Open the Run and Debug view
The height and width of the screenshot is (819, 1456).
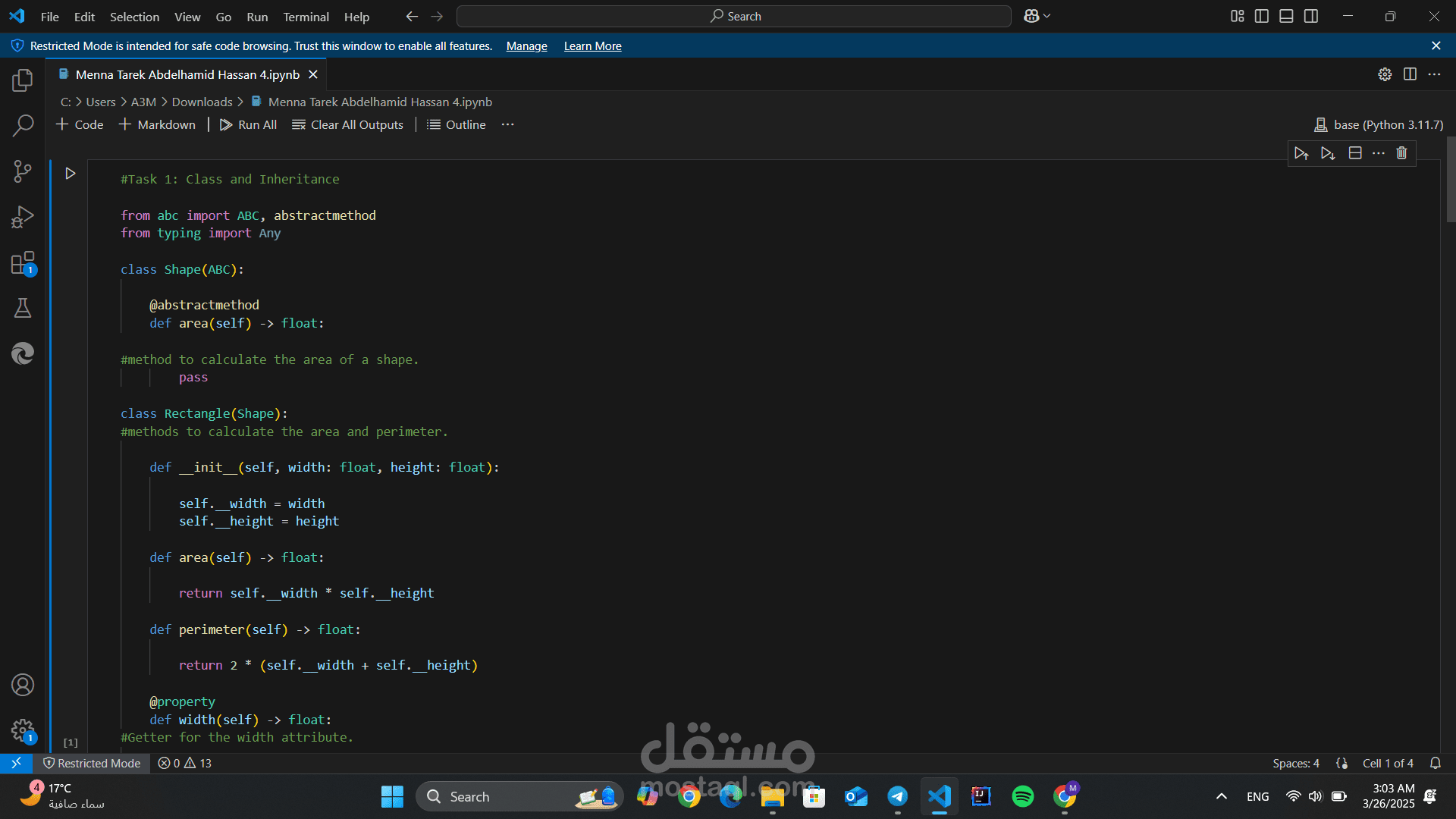coord(22,216)
